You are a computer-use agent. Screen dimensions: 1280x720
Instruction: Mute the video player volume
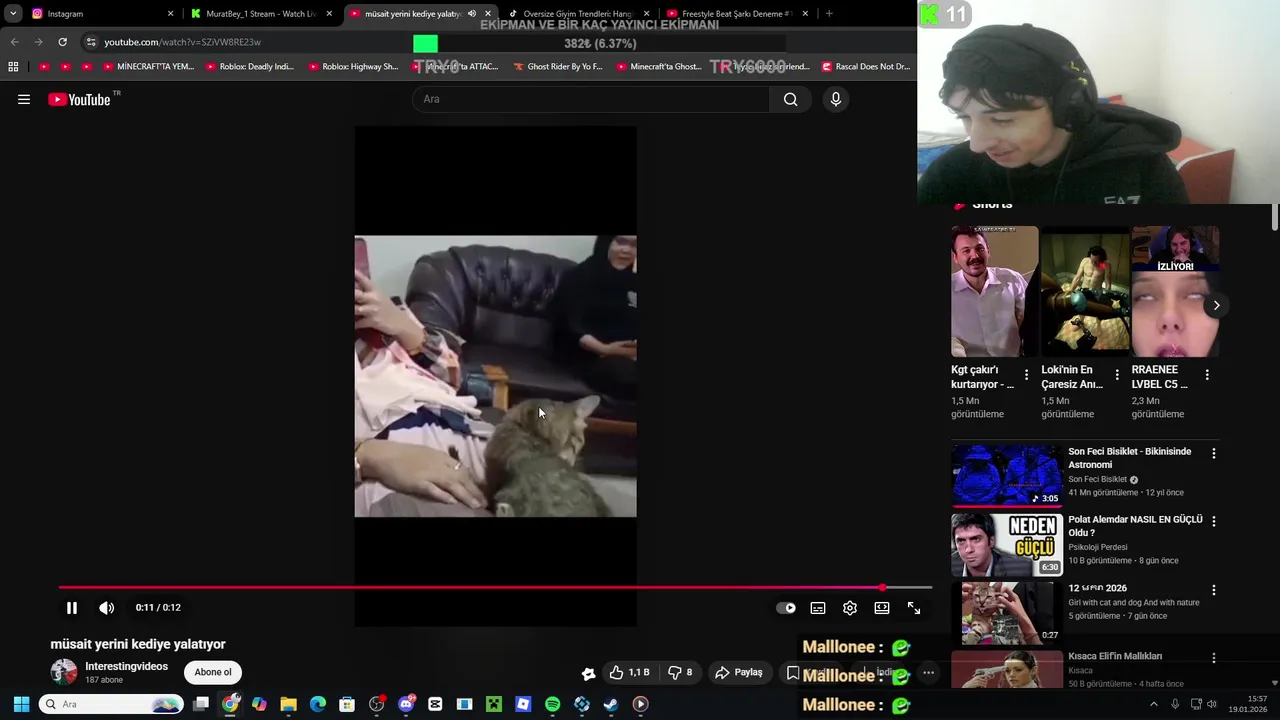point(107,608)
